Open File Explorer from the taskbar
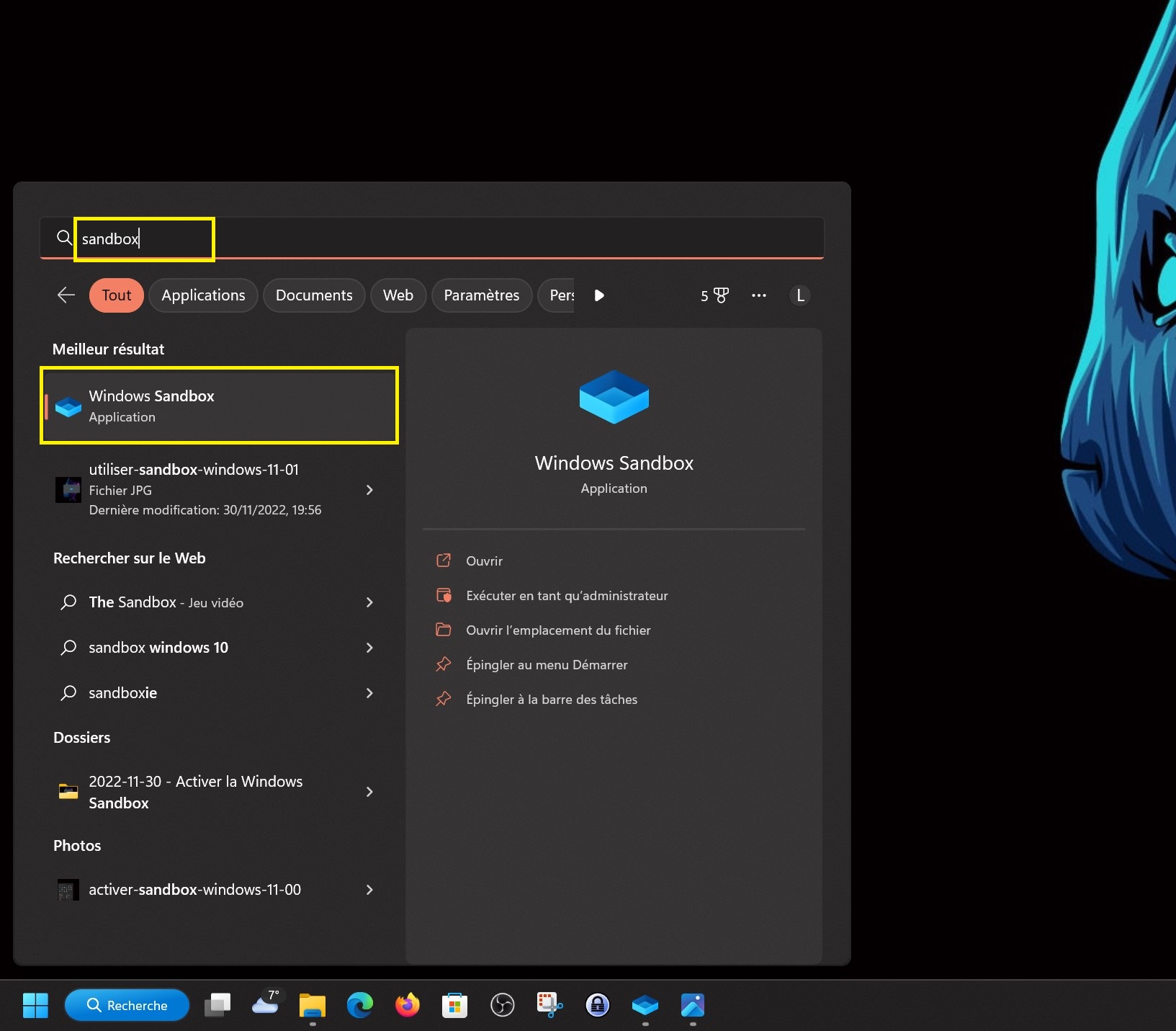Viewport: 1176px width, 1031px height. click(313, 1004)
